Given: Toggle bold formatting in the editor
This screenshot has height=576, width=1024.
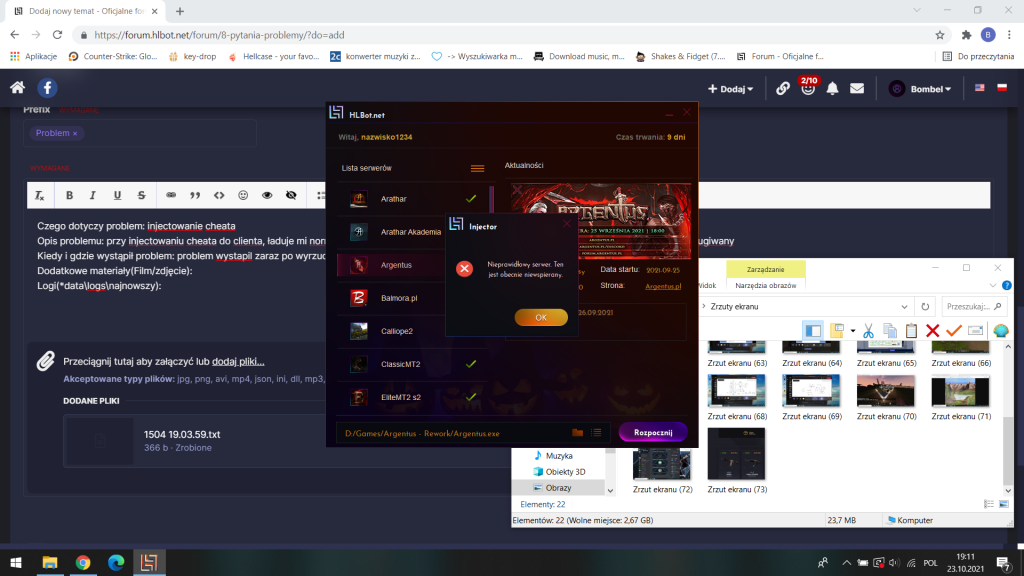Looking at the screenshot, I should click(x=69, y=195).
